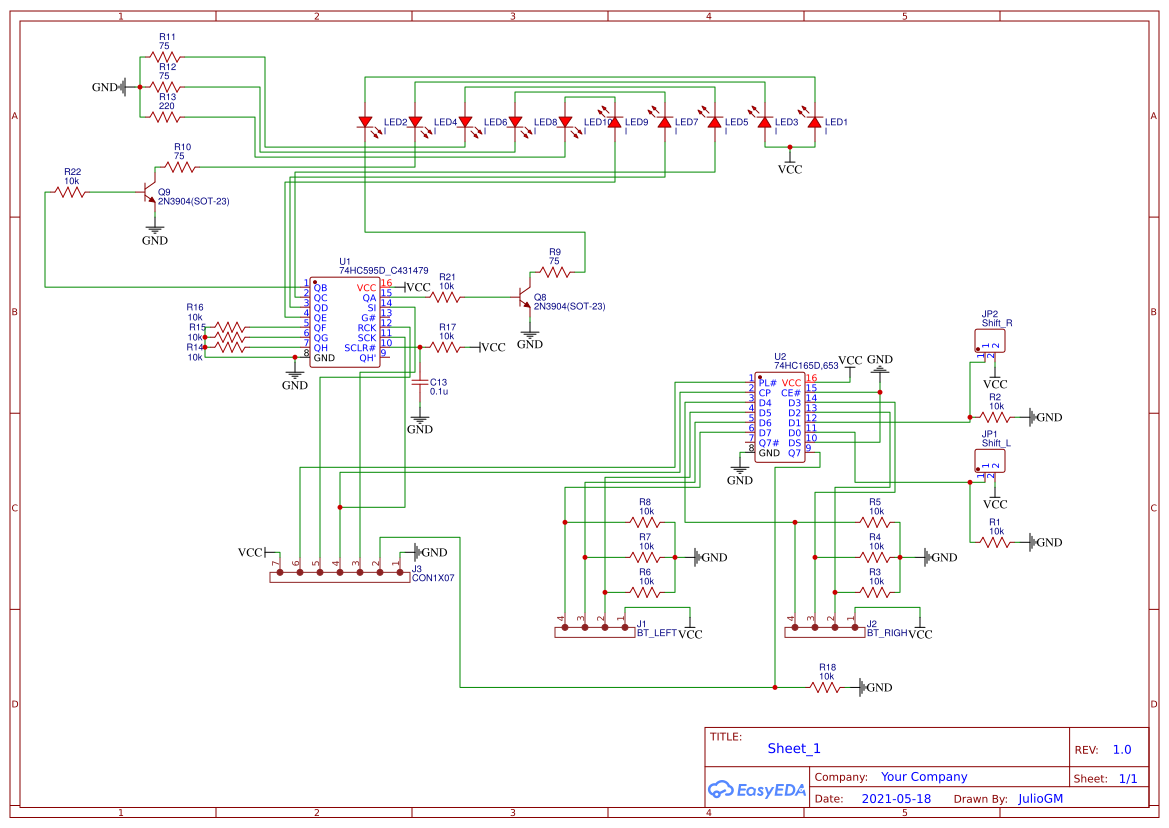1169x828 pixels.
Task: Select the R11 75 ohm resistor symbol
Action: point(165,57)
